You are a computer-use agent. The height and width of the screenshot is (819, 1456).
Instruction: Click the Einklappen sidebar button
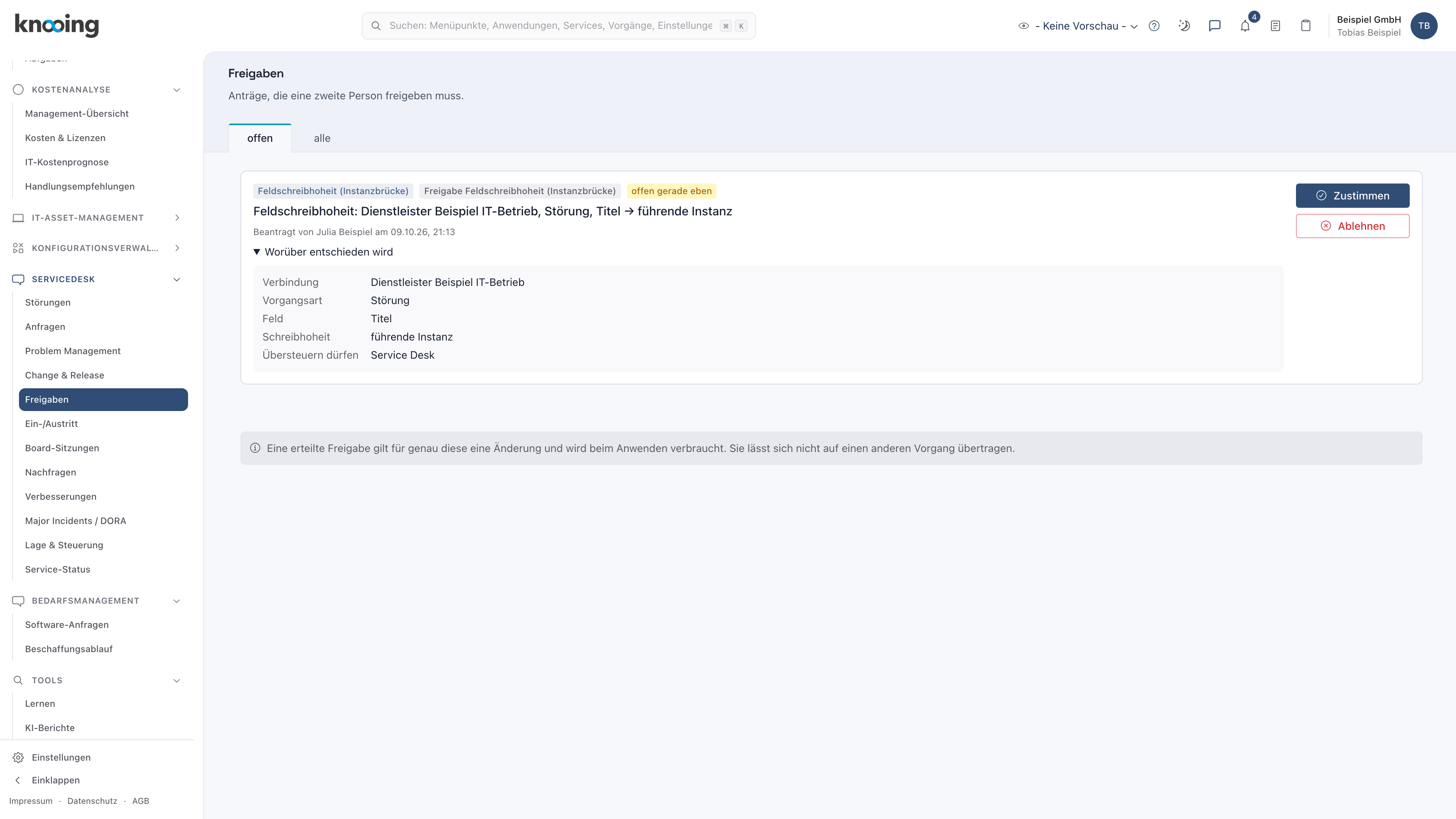coord(55,781)
